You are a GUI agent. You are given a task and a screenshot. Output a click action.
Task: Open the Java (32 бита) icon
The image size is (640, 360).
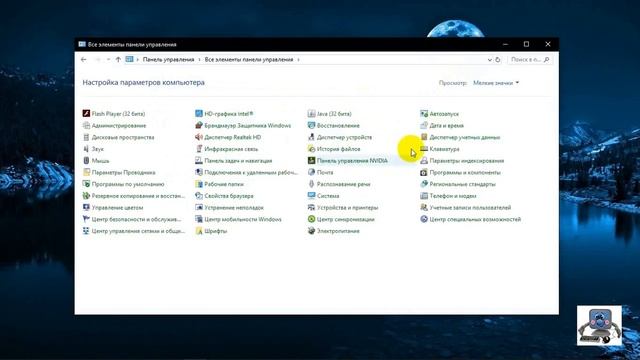[x=311, y=113]
